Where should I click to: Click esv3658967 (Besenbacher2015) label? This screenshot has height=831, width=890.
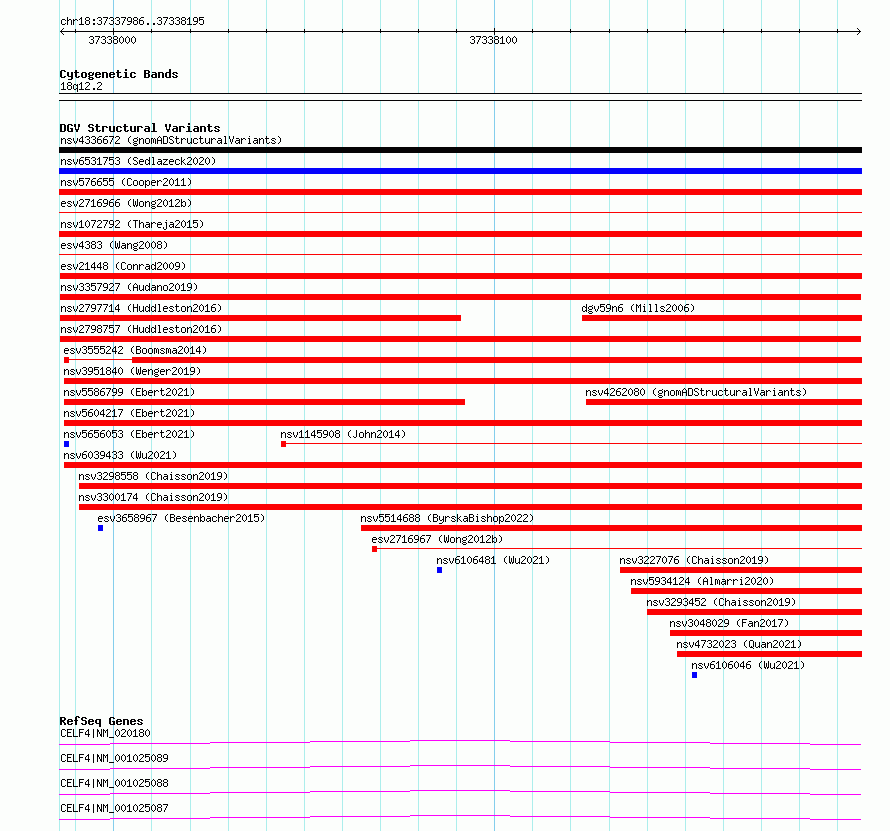[181, 518]
